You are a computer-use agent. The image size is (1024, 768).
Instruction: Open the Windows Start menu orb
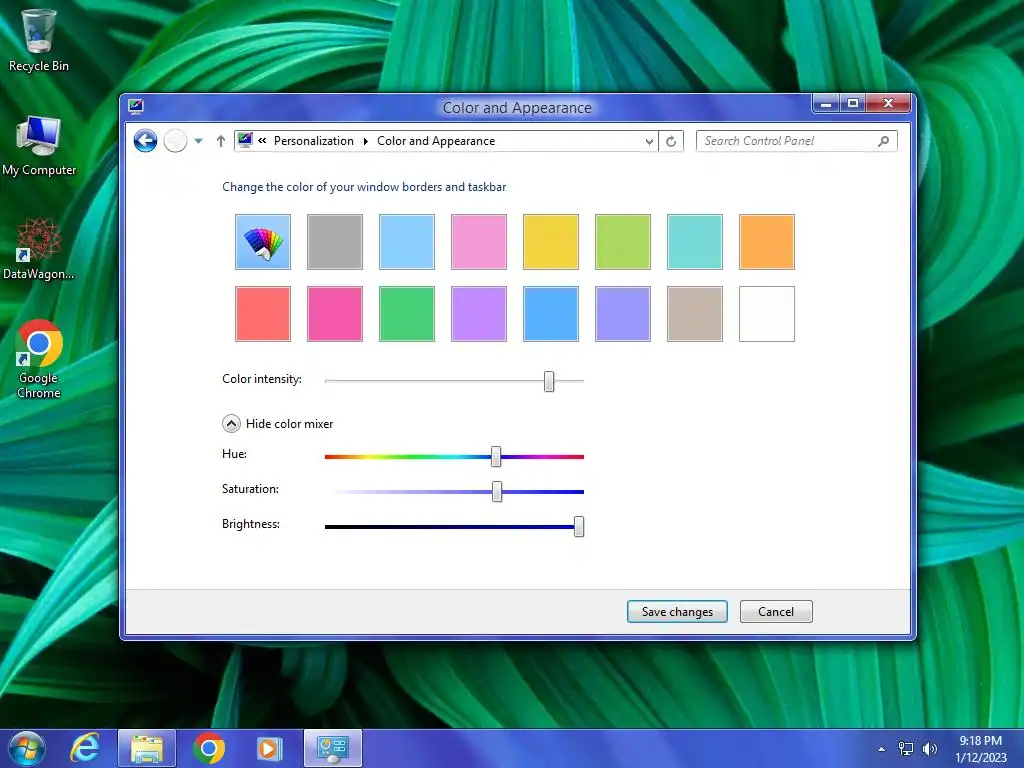pos(27,748)
